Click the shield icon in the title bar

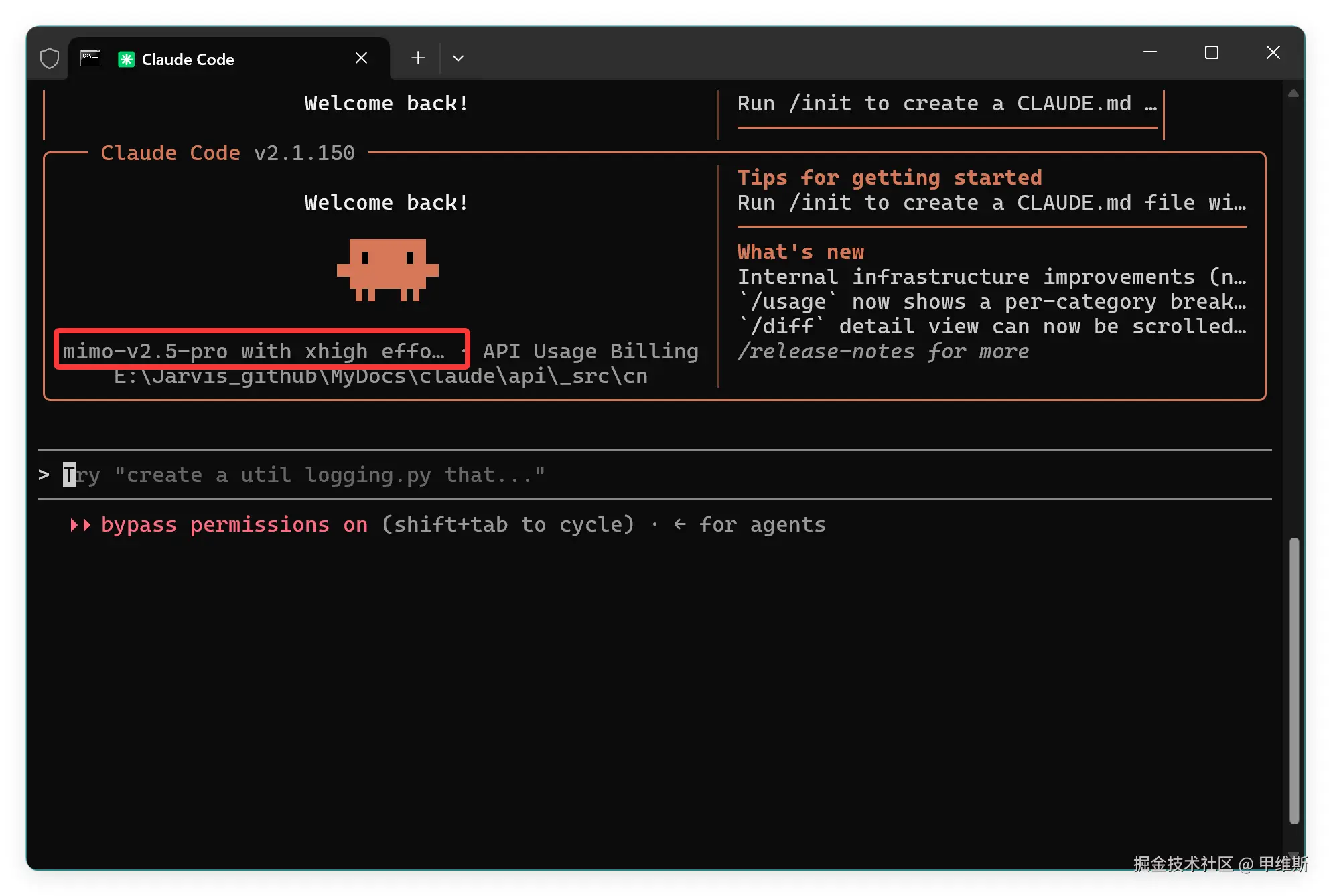point(50,58)
